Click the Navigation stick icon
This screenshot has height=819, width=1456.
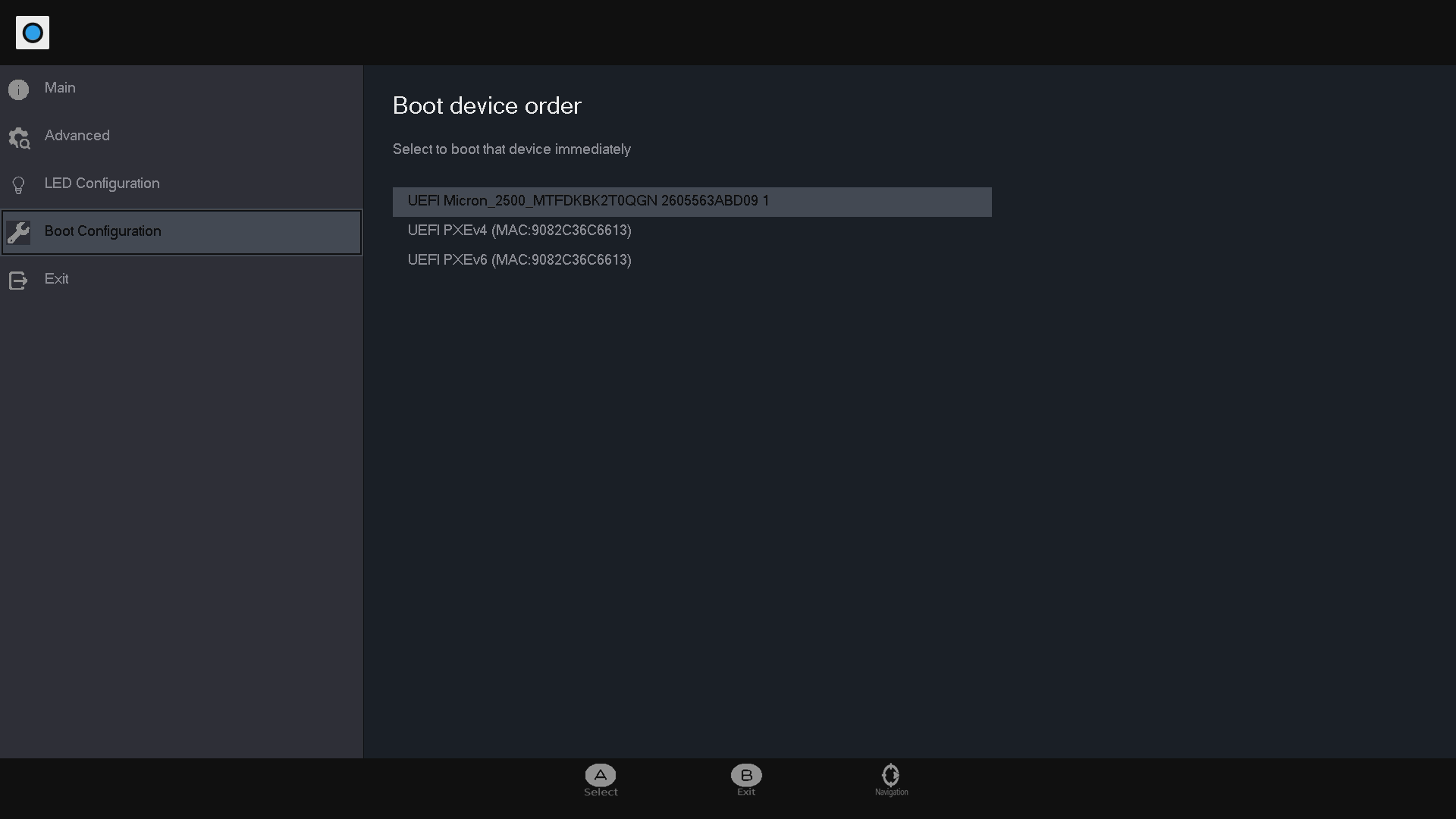[891, 775]
